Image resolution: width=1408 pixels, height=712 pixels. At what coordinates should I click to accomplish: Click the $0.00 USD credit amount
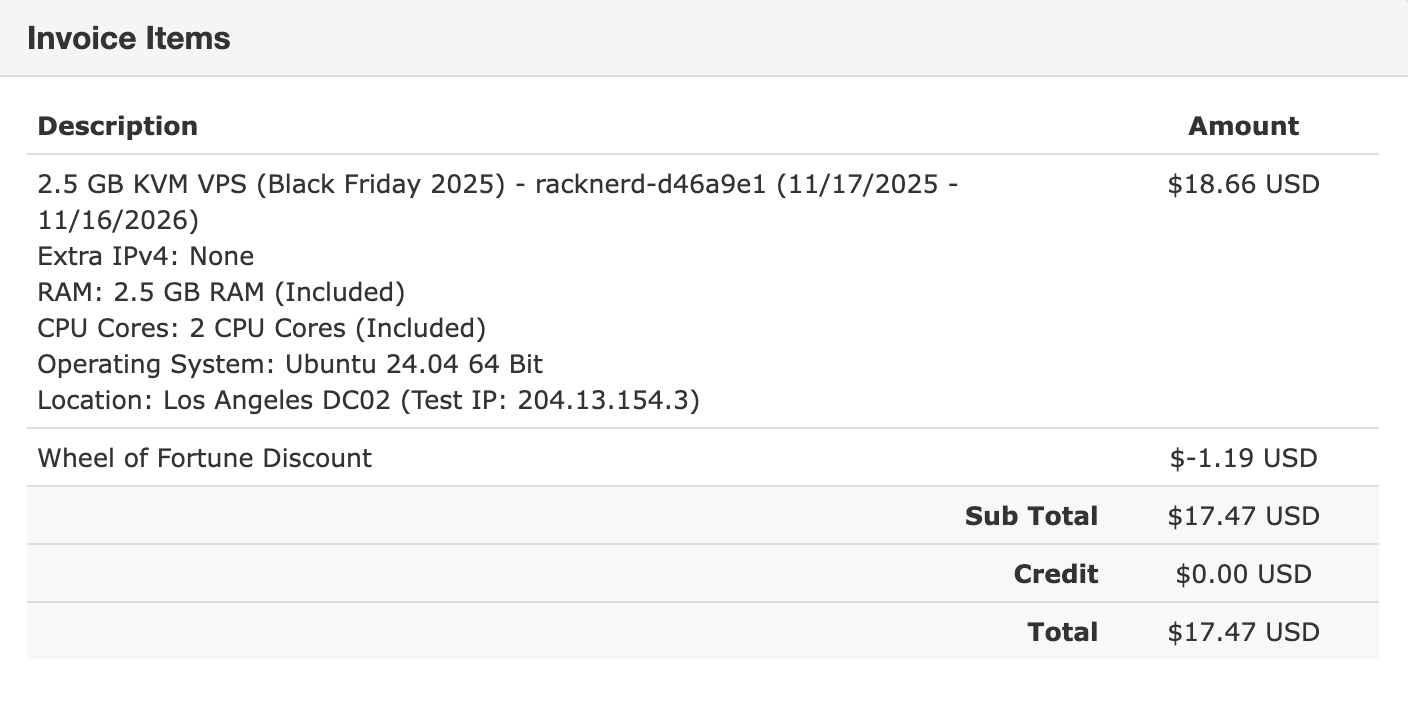point(1243,574)
